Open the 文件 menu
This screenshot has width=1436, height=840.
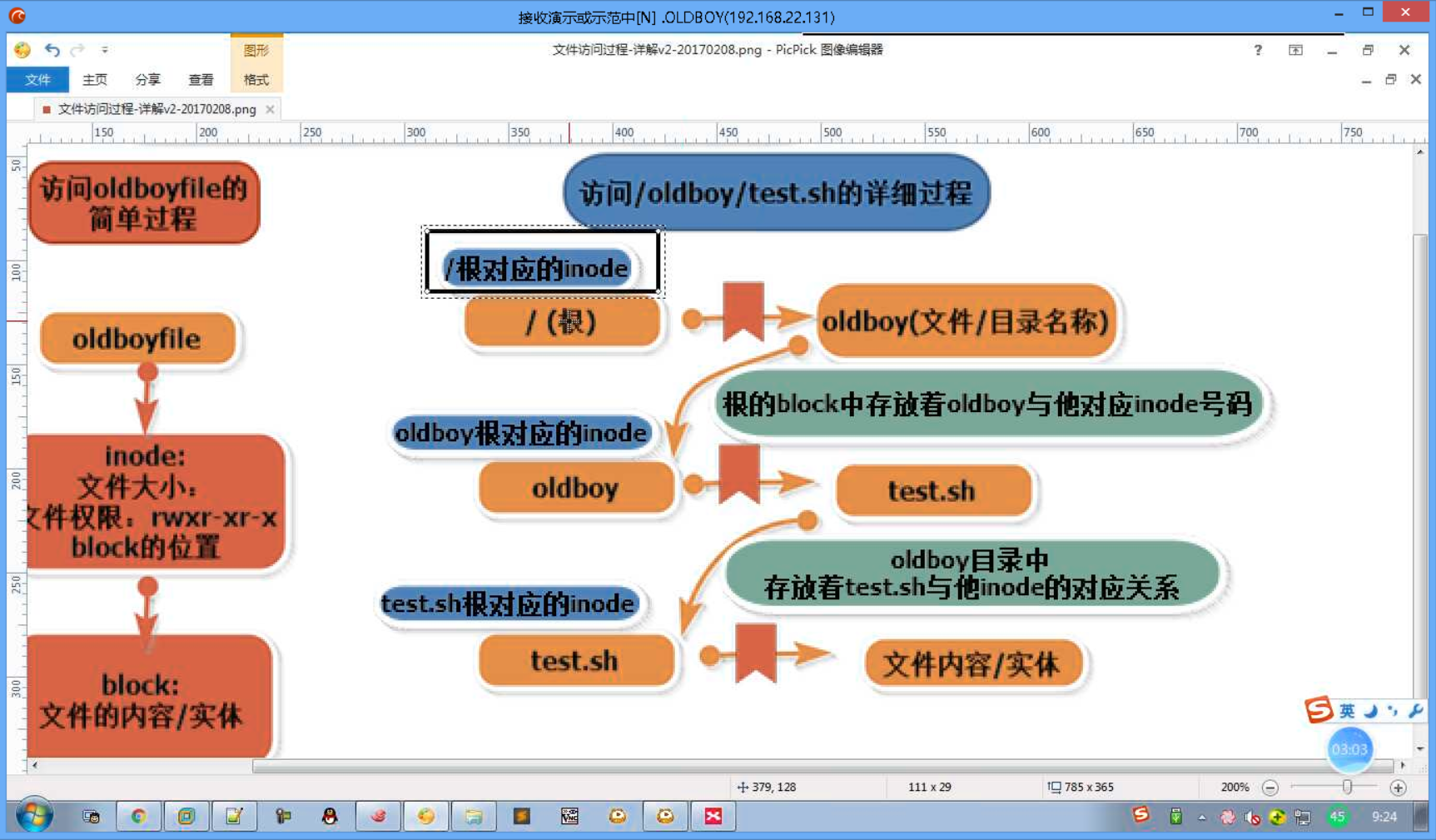click(x=37, y=80)
